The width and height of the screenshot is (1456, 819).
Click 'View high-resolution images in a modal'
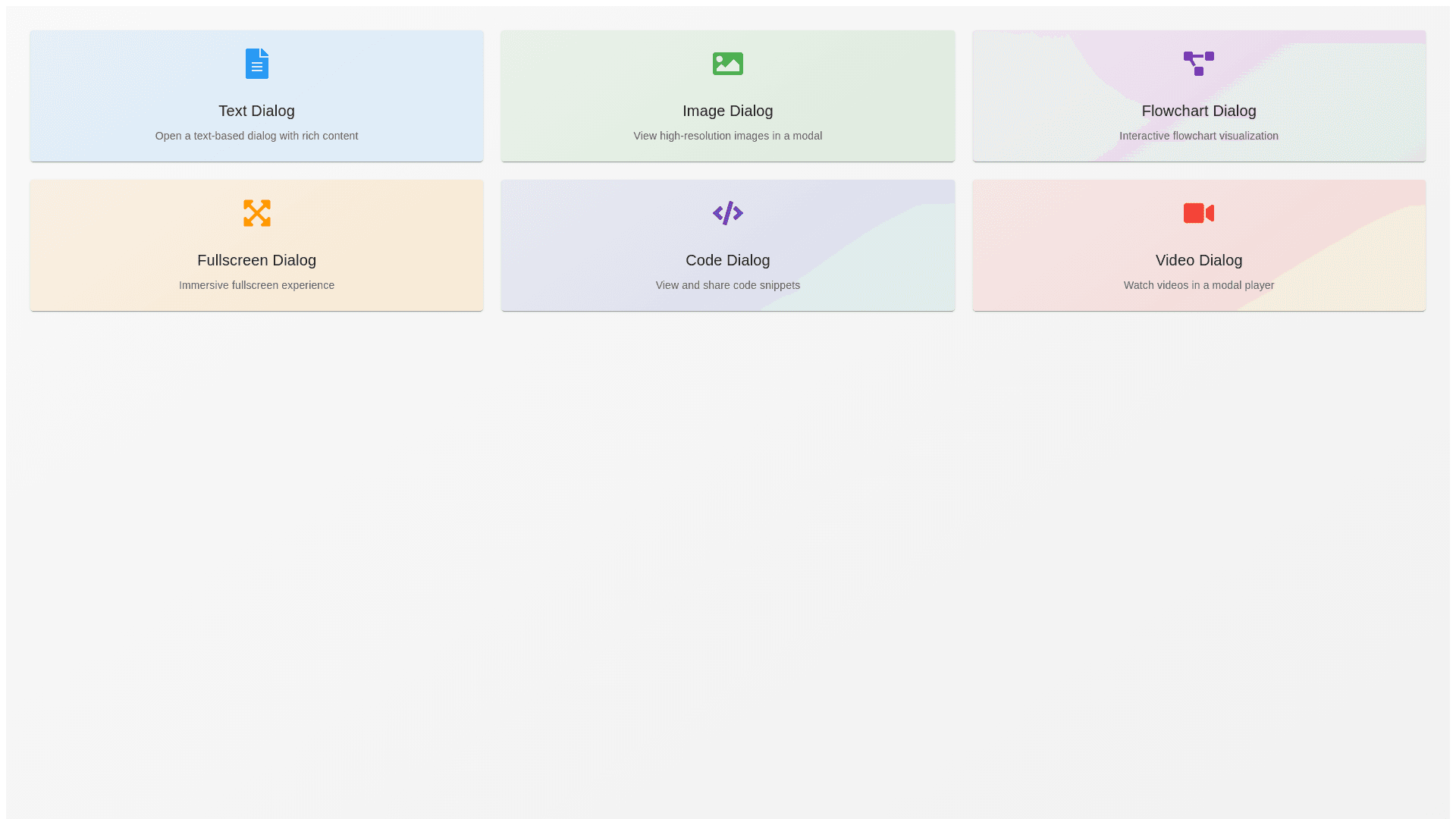click(727, 136)
